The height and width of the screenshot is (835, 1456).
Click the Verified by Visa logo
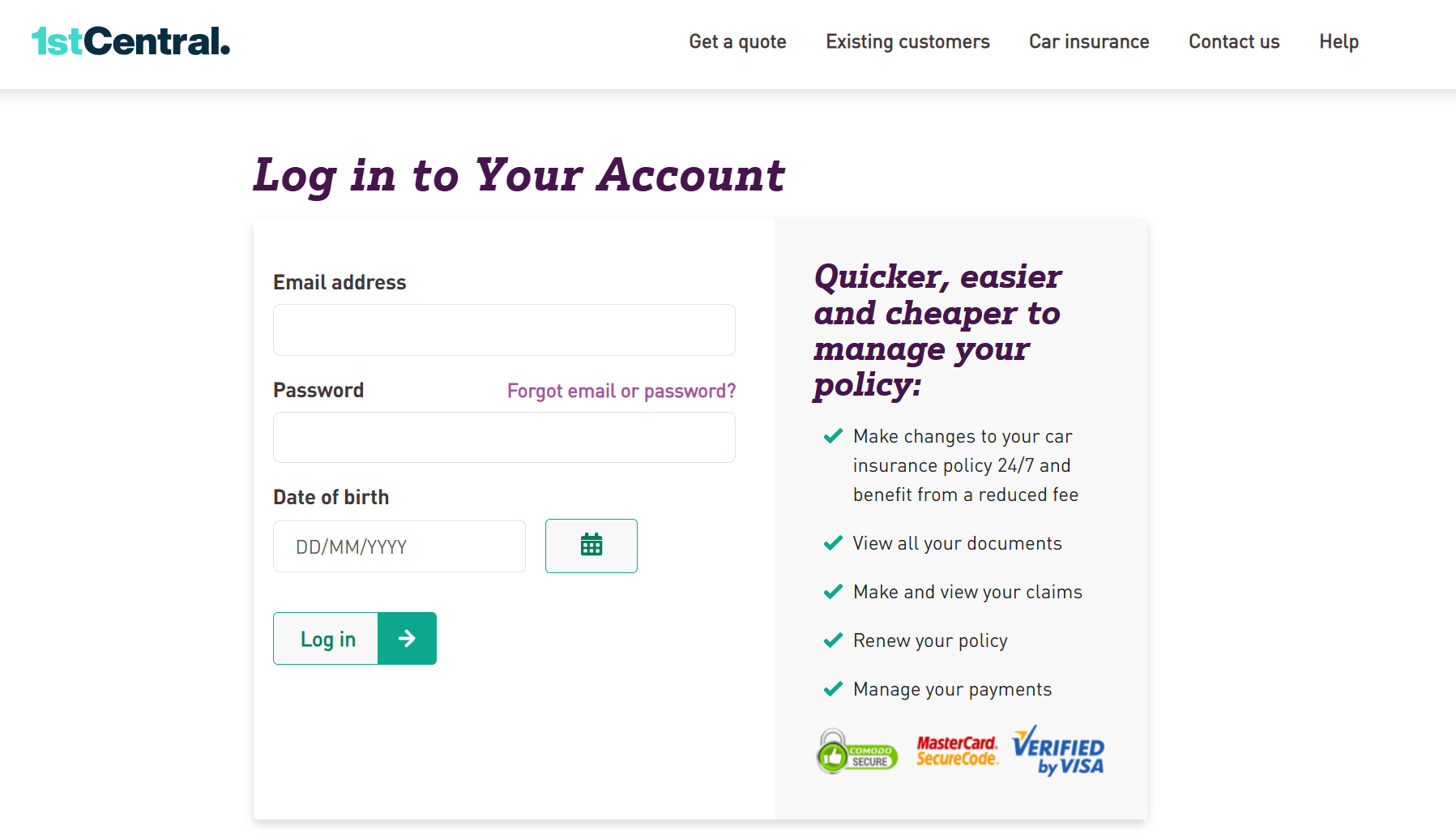pyautogui.click(x=1058, y=751)
